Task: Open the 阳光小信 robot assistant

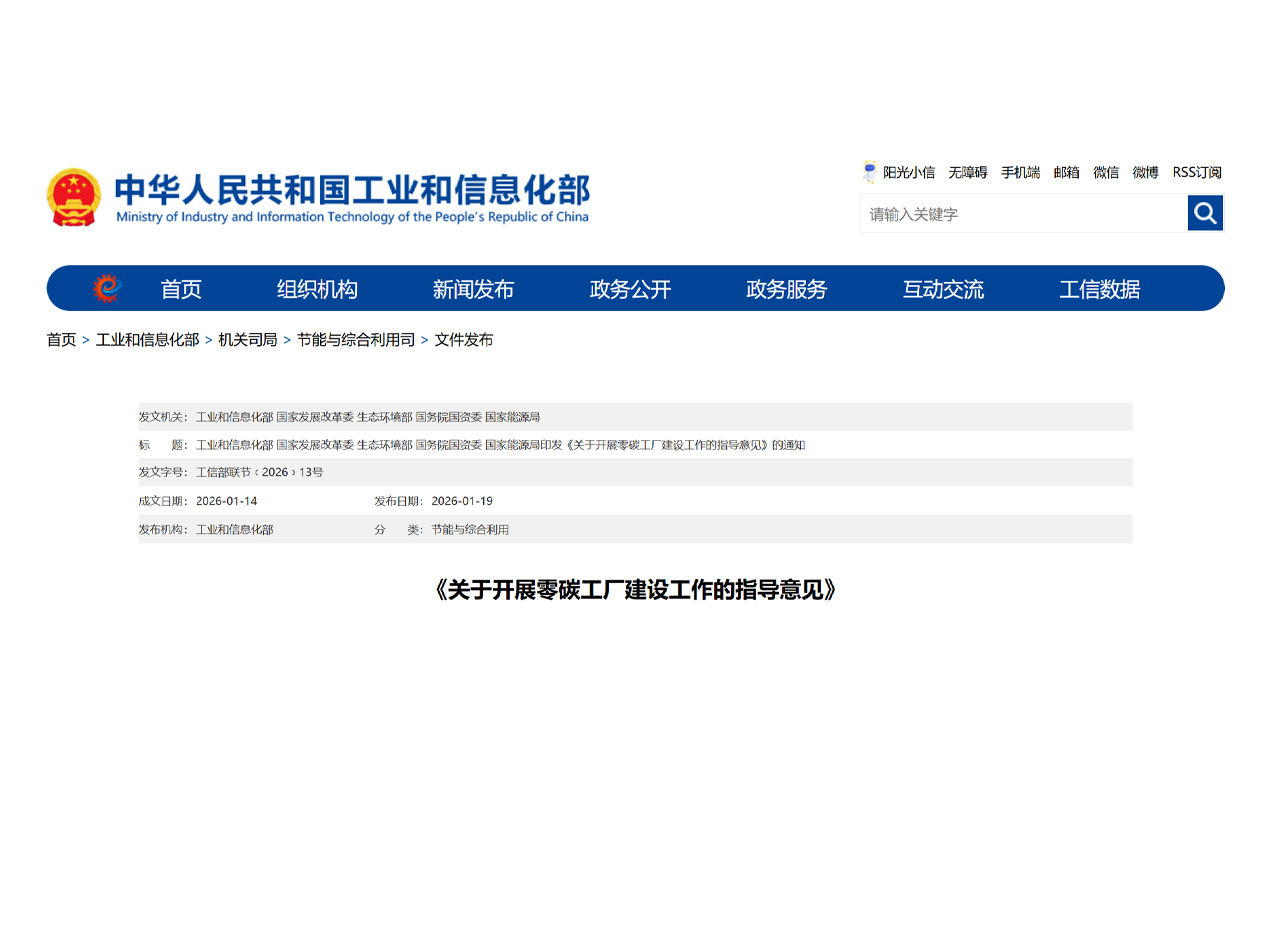Action: [x=898, y=172]
